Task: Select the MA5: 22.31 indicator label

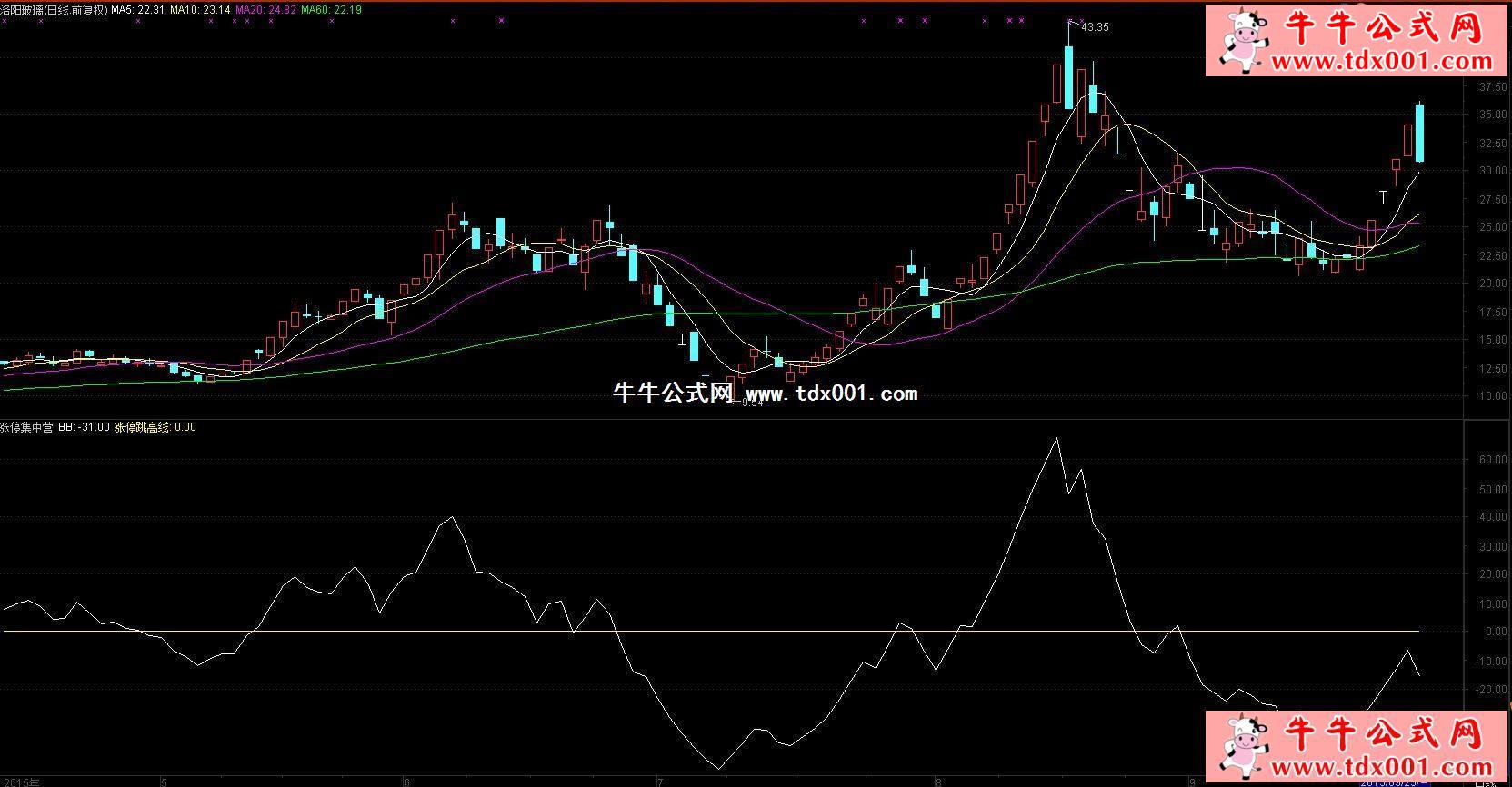Action: pos(138,10)
